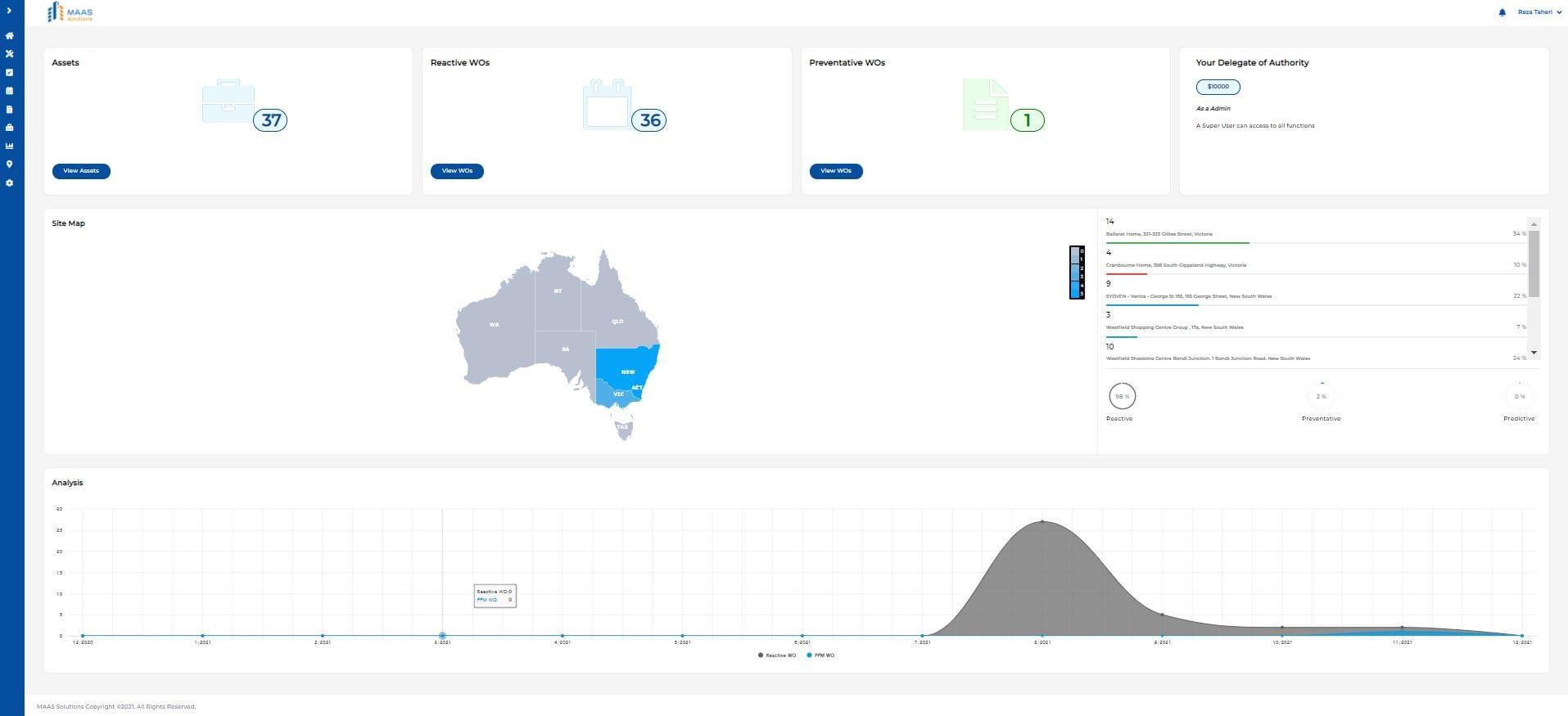The image size is (1568, 716).
Task: Expand the sidebar with the chevron arrow
Action: click(x=9, y=11)
